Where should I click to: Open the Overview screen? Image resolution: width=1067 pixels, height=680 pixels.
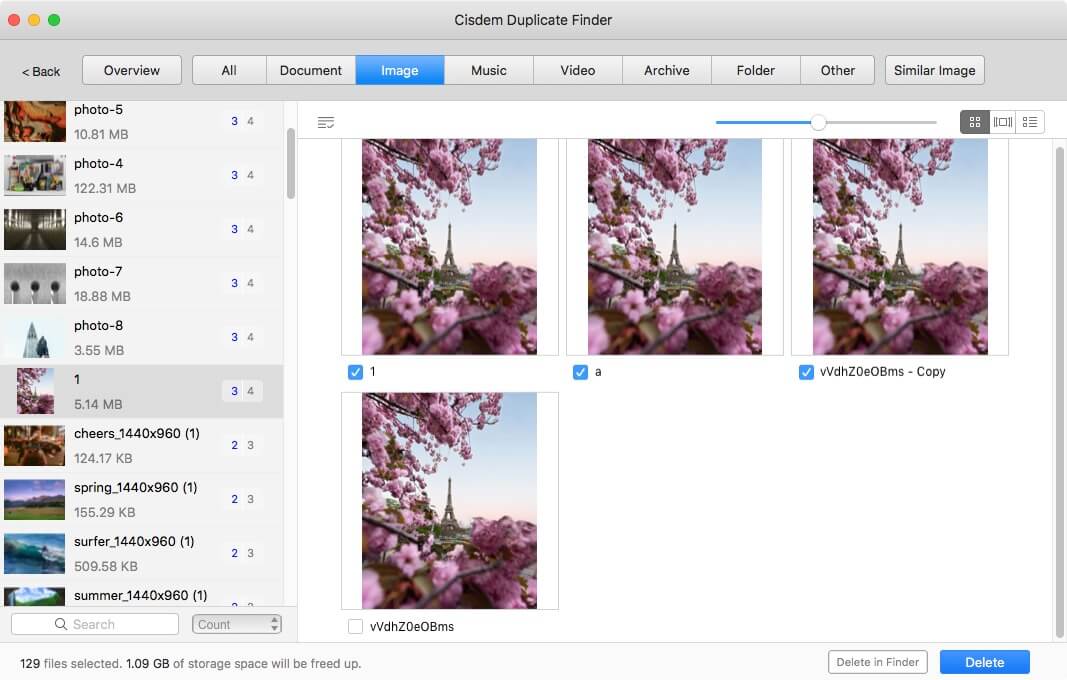coord(132,70)
